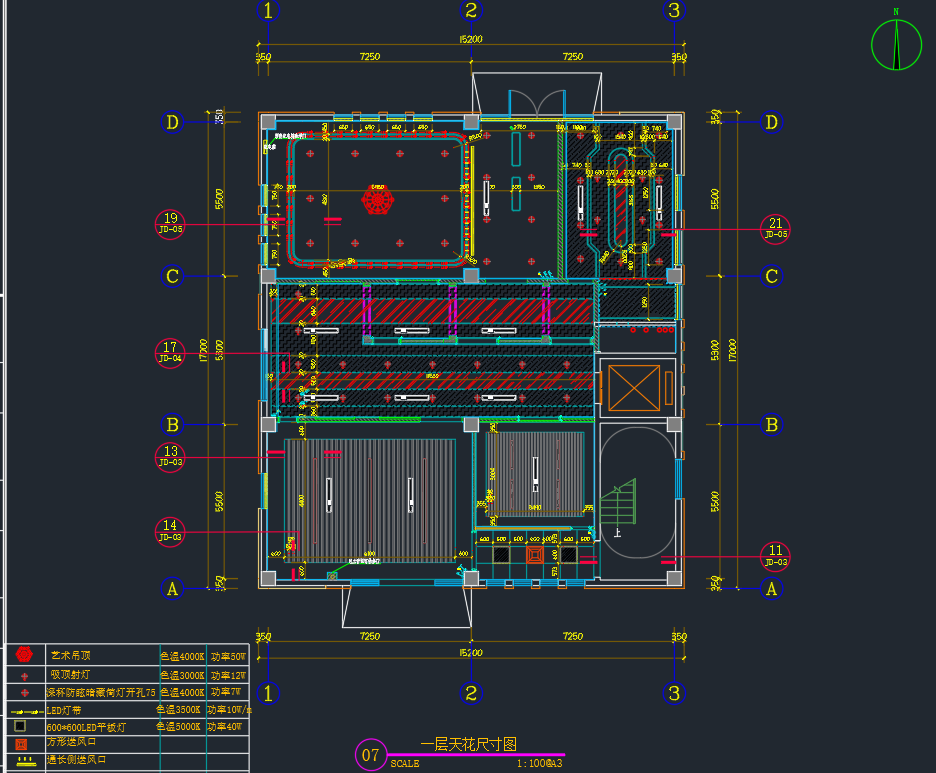Select the 通长侧送风口 yellow legend symbol

[x=26, y=761]
